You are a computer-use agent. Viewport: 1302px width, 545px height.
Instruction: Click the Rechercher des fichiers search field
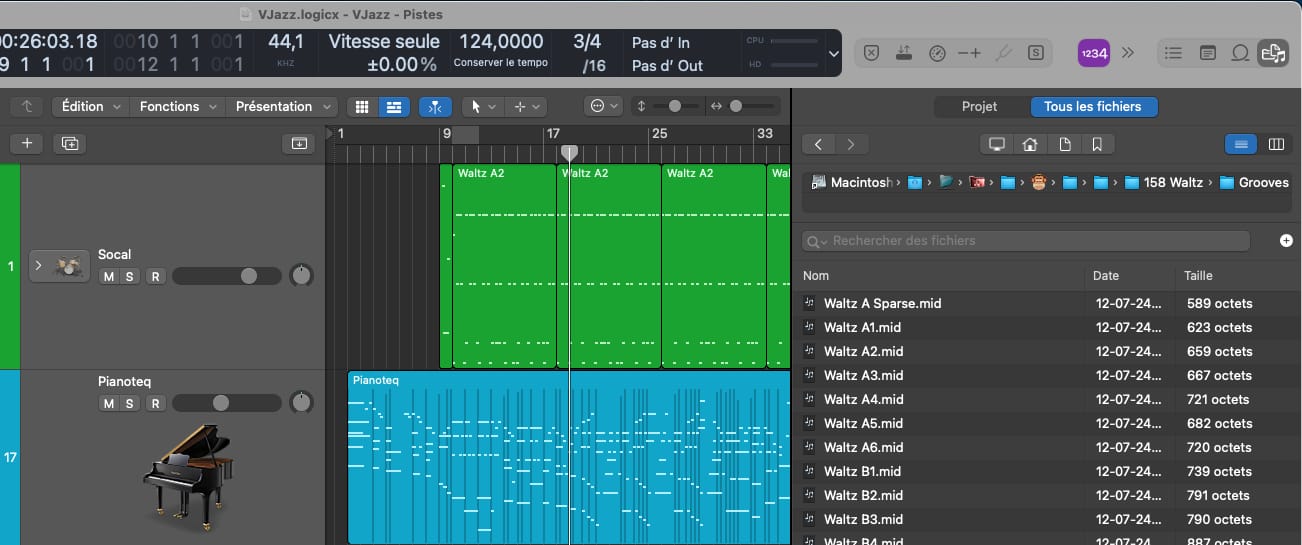click(1028, 241)
